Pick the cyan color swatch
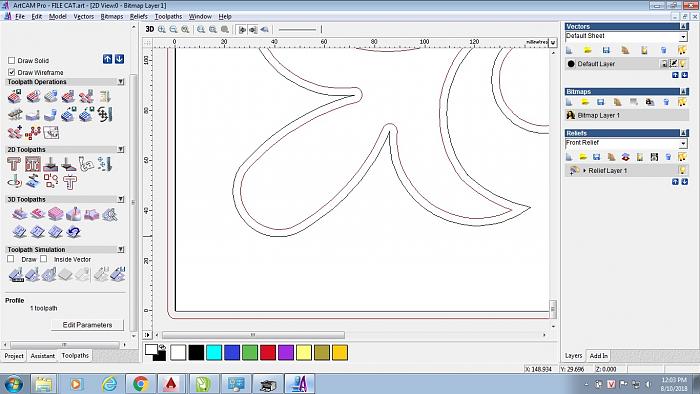 point(214,353)
